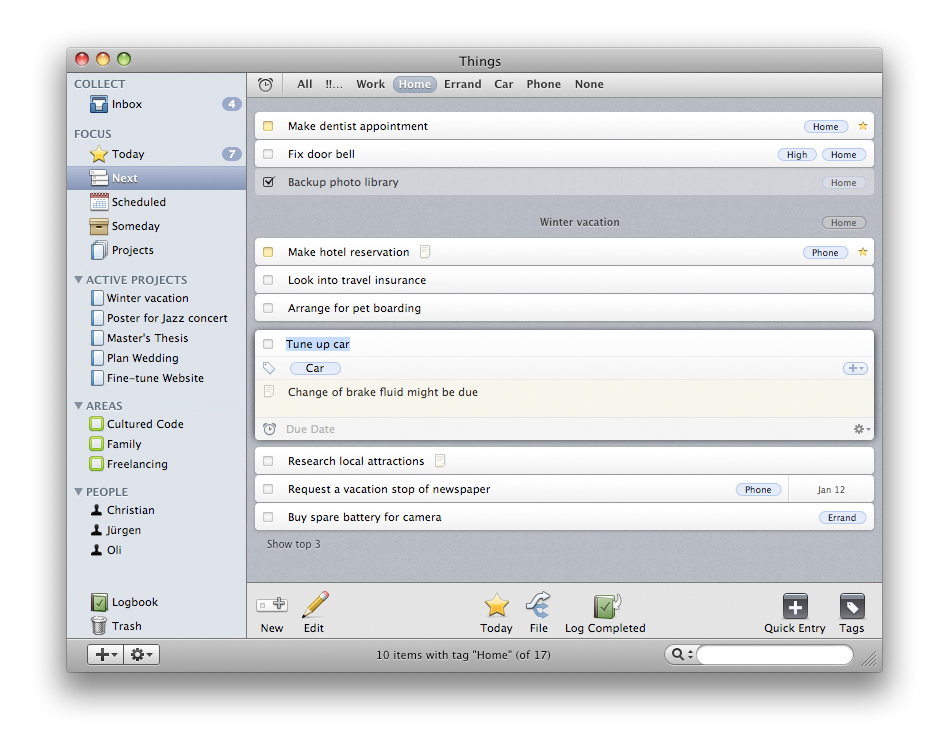Click the Car tag pill
Screen dimensions: 950x750
[315, 368]
